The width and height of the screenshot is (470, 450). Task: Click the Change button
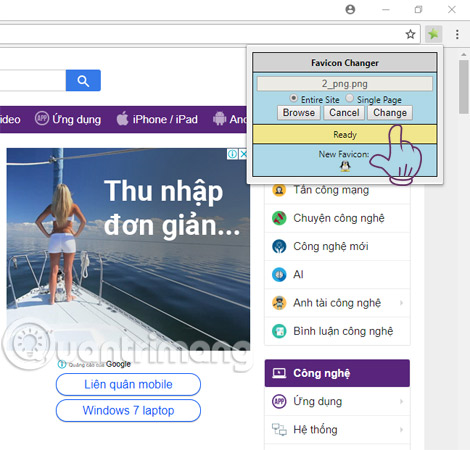[x=390, y=113]
